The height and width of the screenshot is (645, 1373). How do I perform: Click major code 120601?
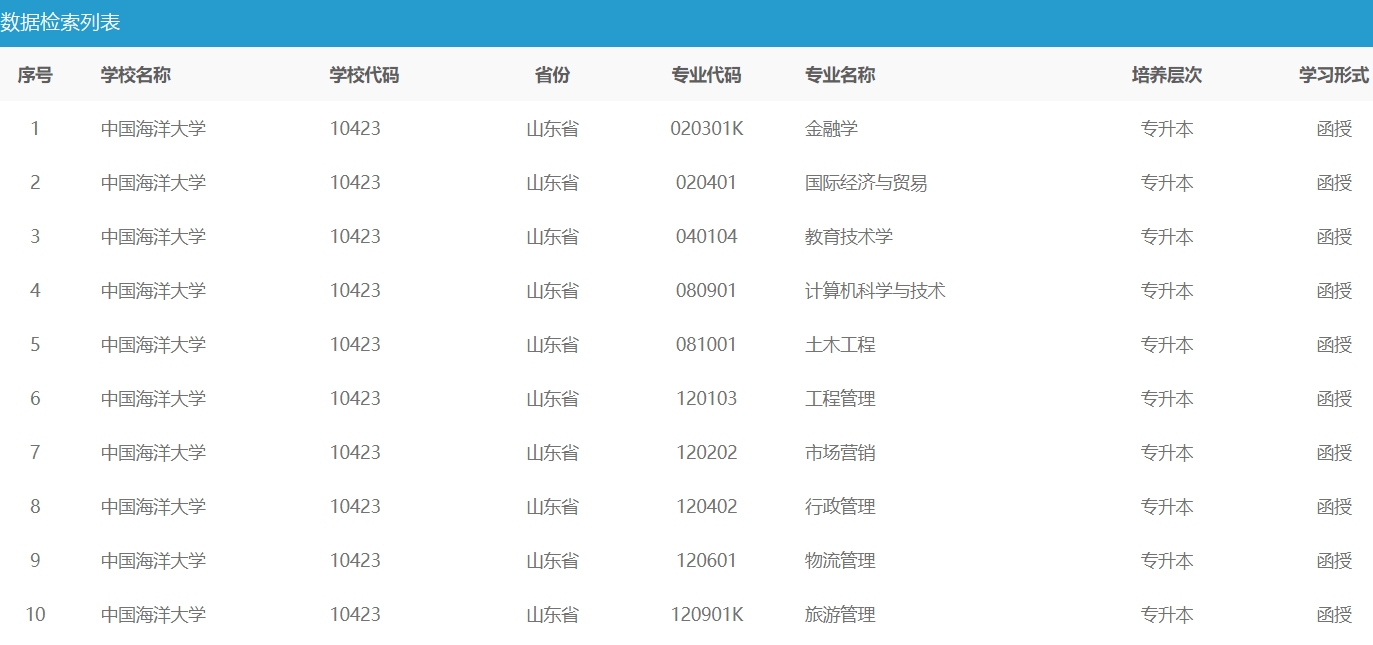(707, 561)
